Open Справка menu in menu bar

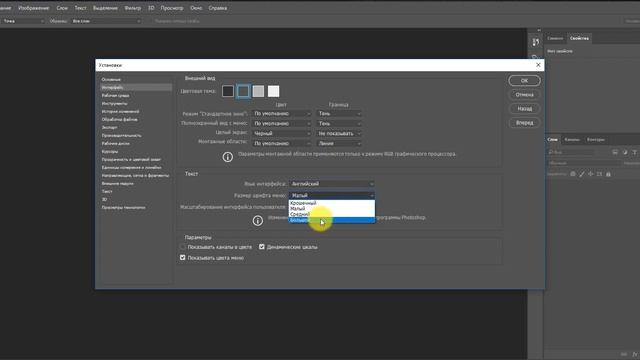coord(218,8)
